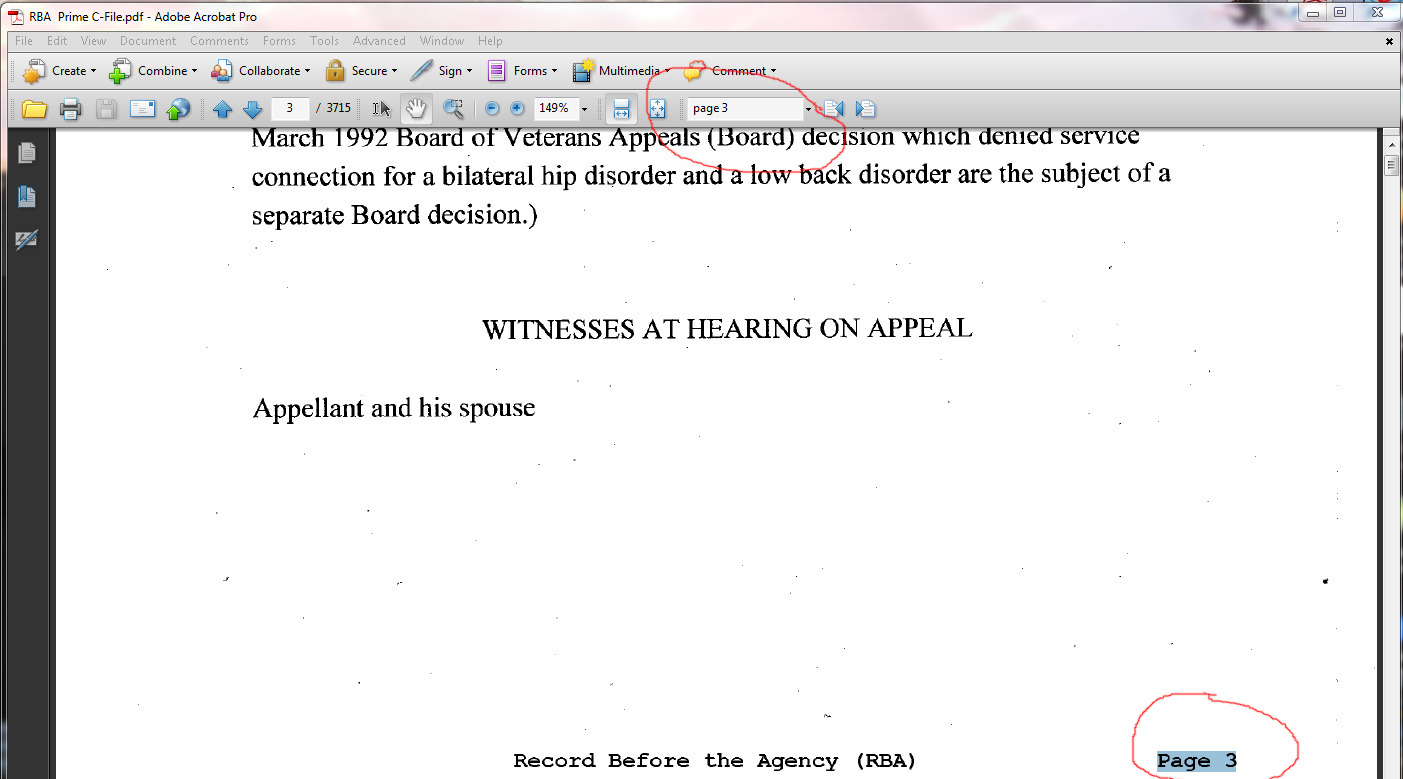Open a file with the folder icon
Viewport: 1403px width, 779px height.
pos(35,109)
